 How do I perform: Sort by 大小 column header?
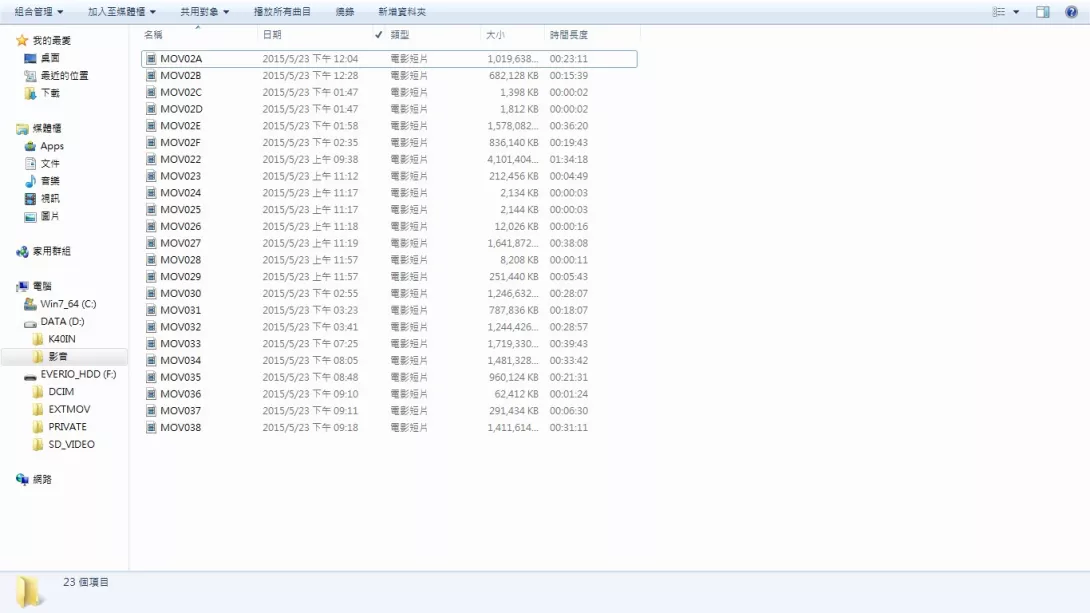pos(495,35)
